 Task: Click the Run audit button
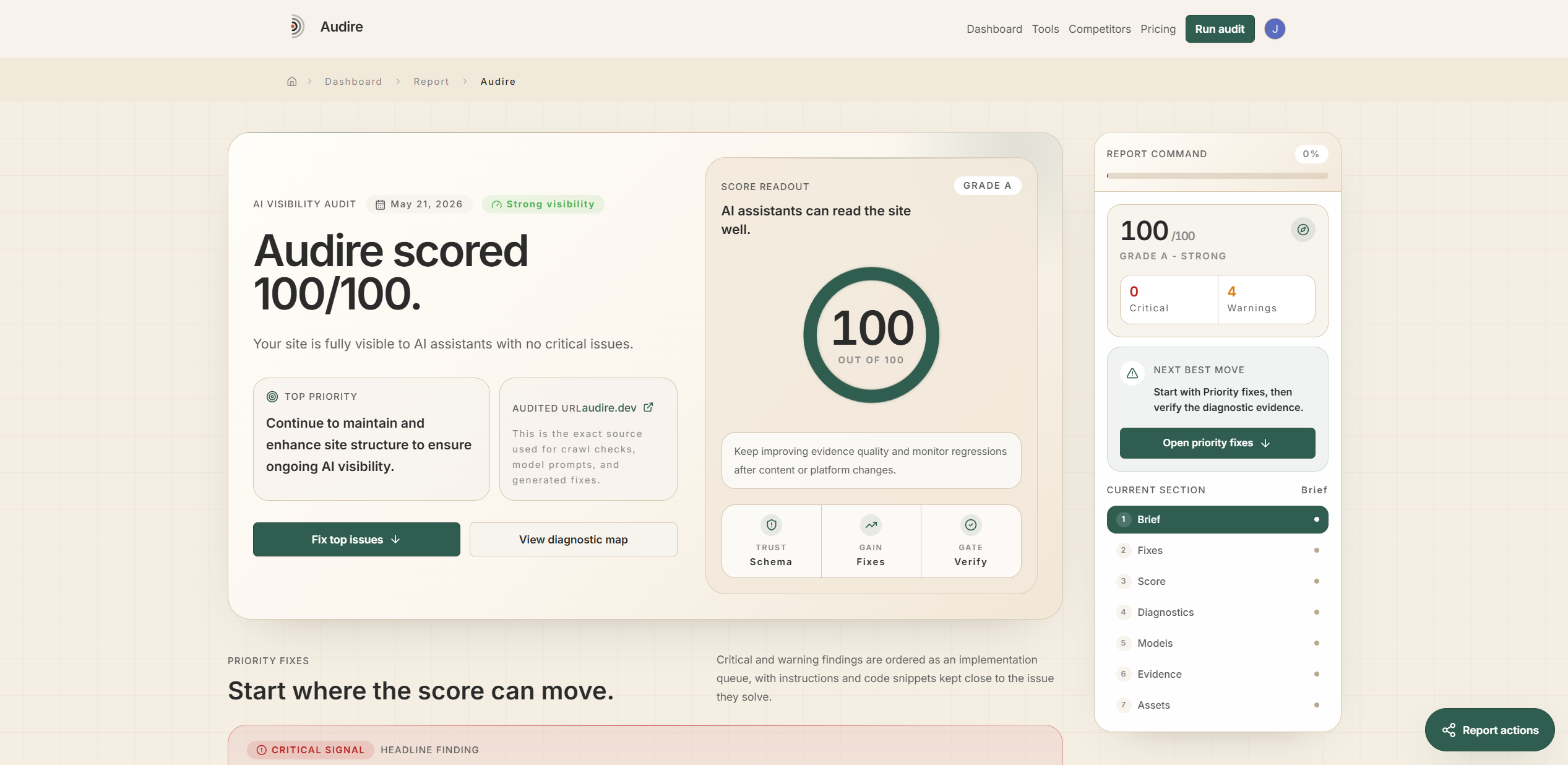pyautogui.click(x=1220, y=29)
